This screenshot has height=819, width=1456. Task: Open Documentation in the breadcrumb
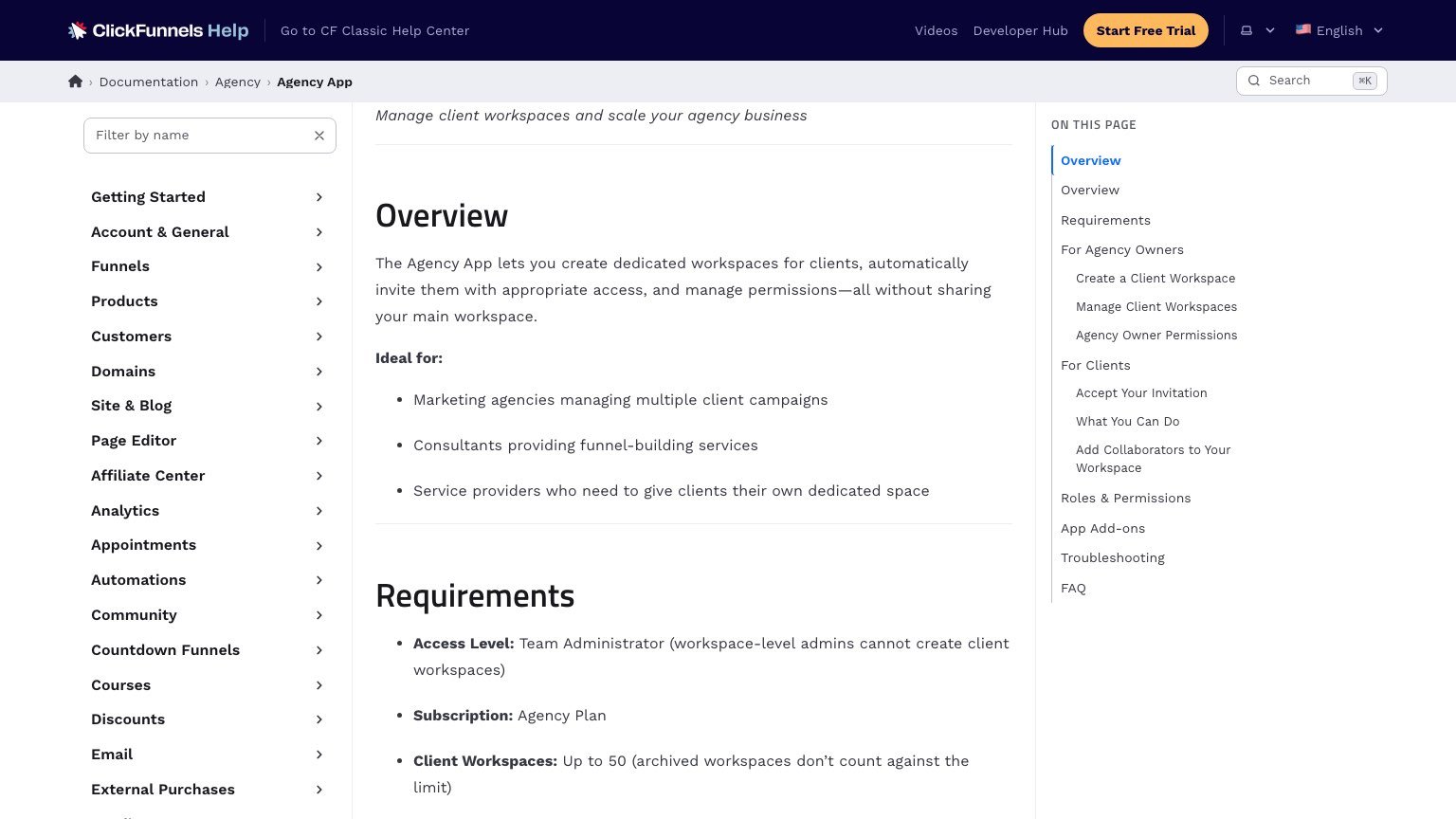pos(149,82)
